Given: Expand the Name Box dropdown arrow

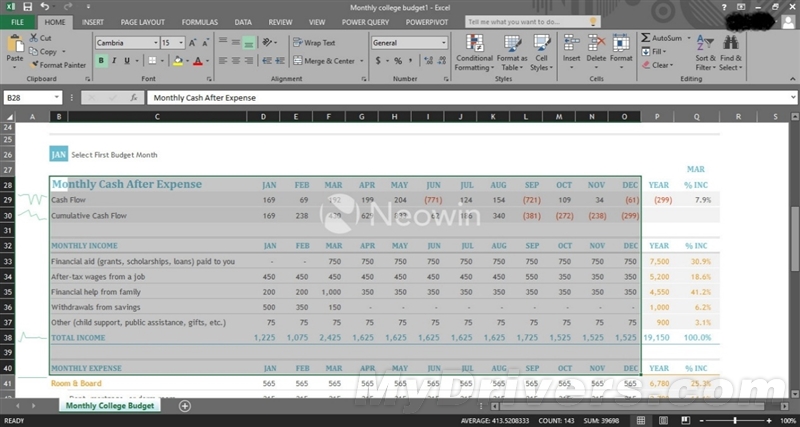Looking at the screenshot, I should tap(56, 98).
